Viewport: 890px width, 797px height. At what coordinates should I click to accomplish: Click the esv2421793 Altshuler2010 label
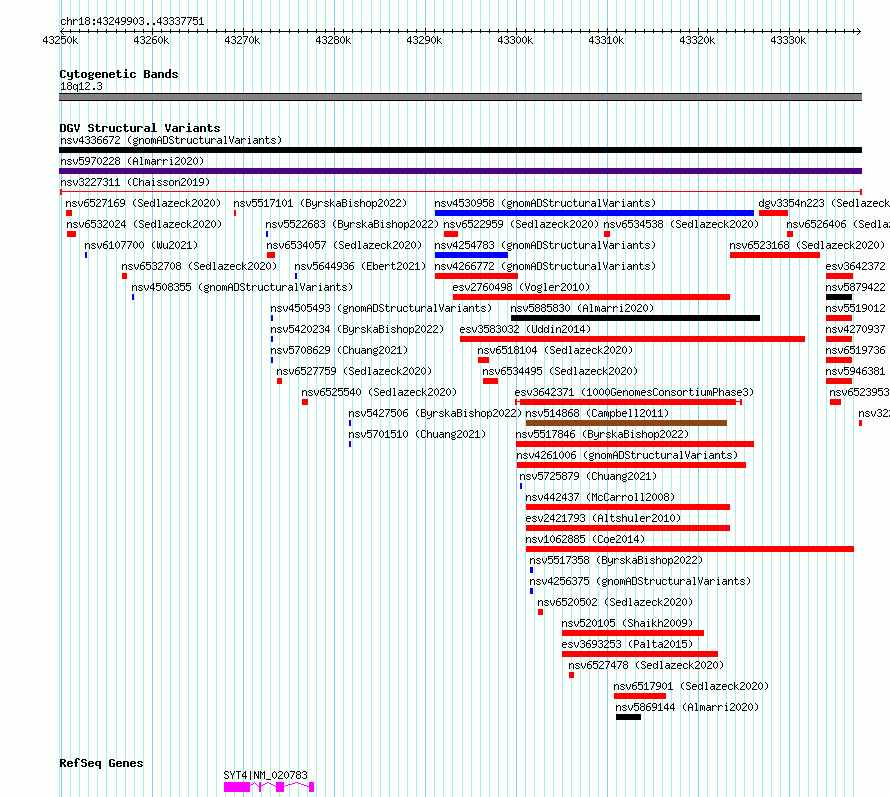click(603, 518)
